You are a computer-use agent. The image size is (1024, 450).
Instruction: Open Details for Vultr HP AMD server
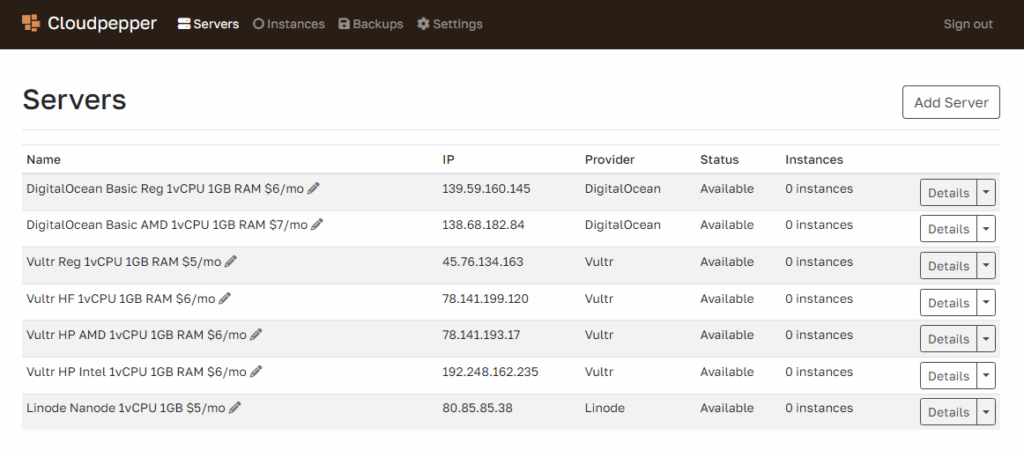point(948,339)
